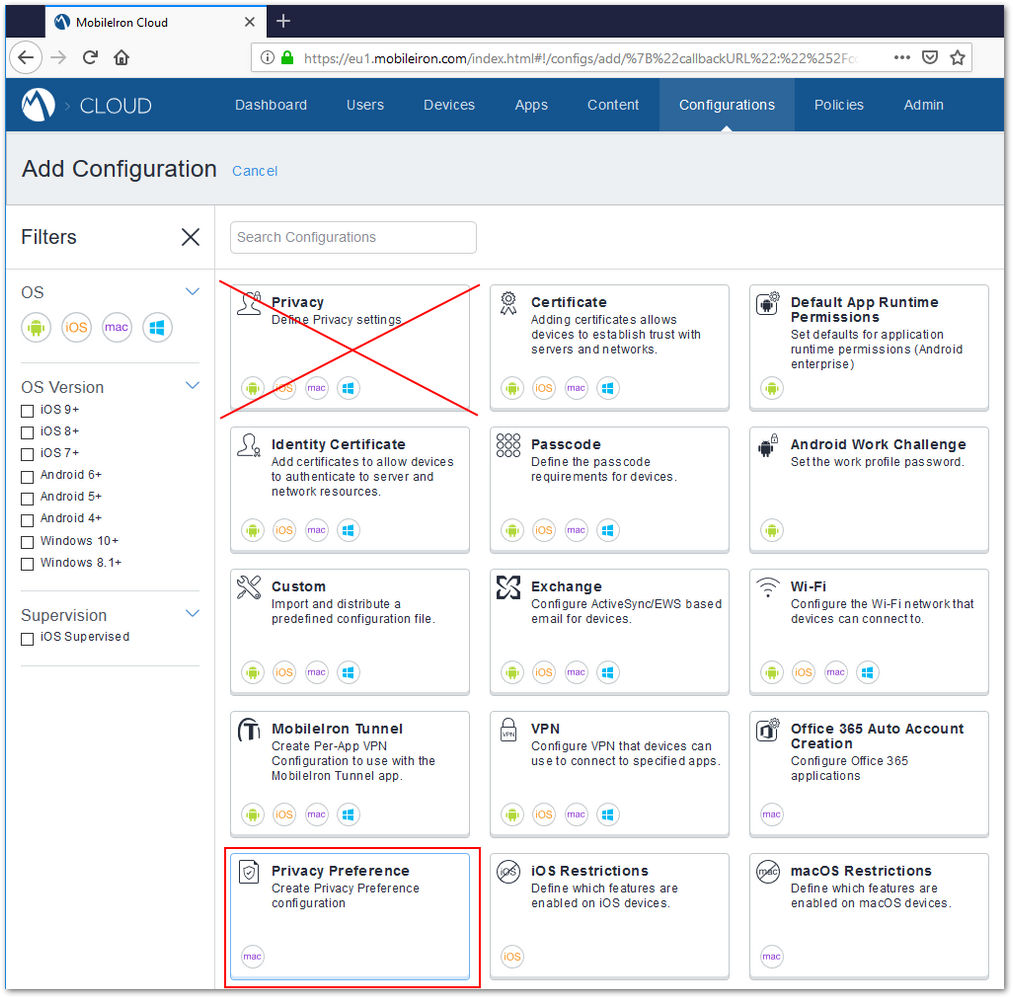Click the Office 365 Auto Account icon
The image size is (1013, 998).
[x=768, y=729]
